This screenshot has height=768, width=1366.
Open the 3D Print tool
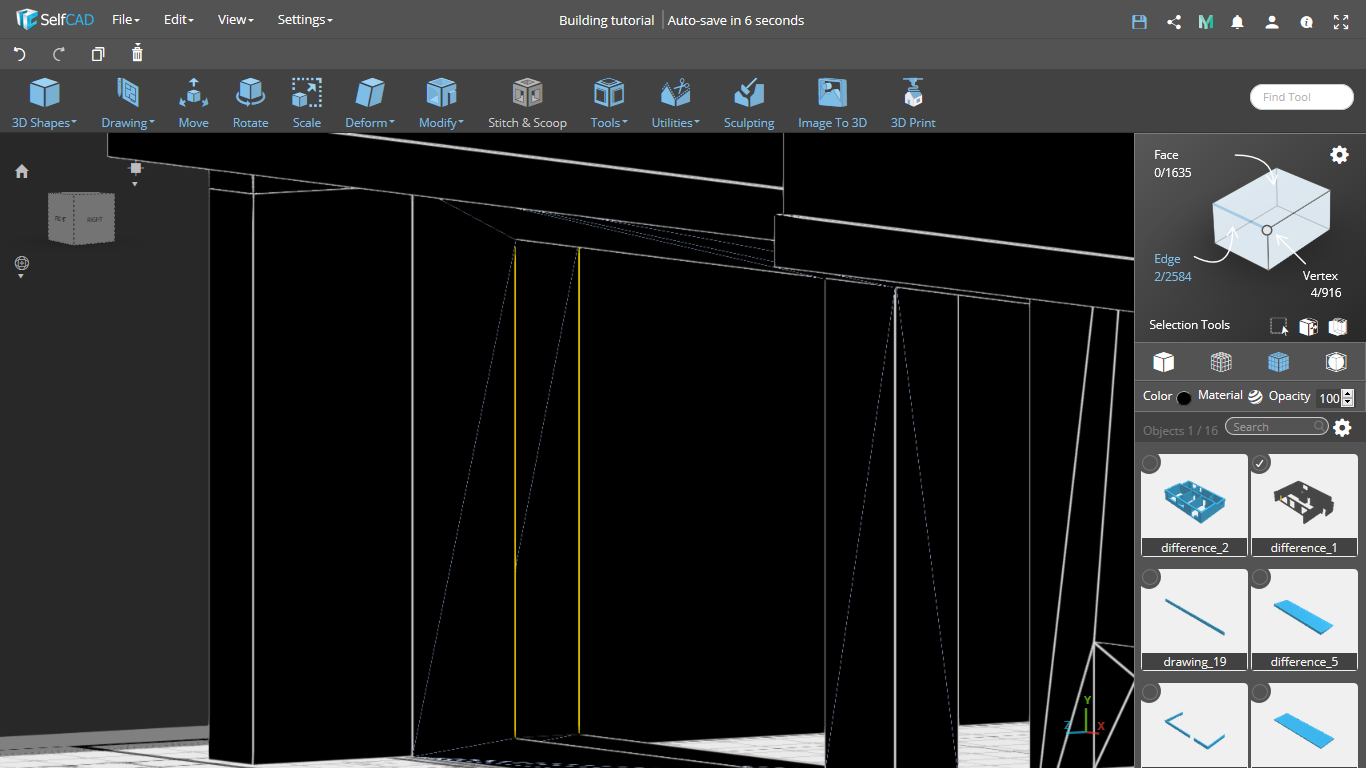tap(913, 104)
